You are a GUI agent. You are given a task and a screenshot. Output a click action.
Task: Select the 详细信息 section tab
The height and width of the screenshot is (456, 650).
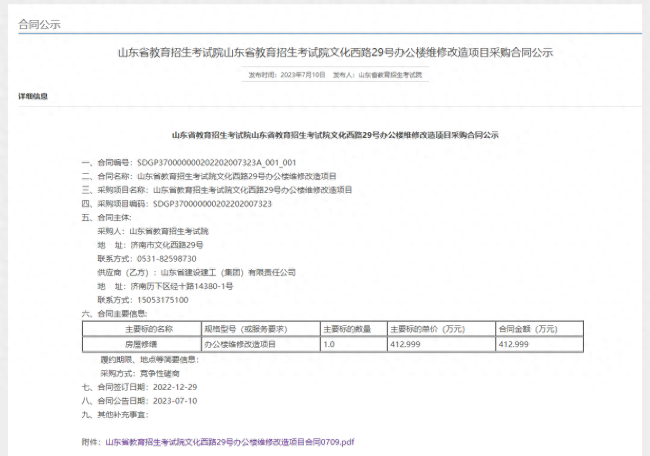[32, 96]
